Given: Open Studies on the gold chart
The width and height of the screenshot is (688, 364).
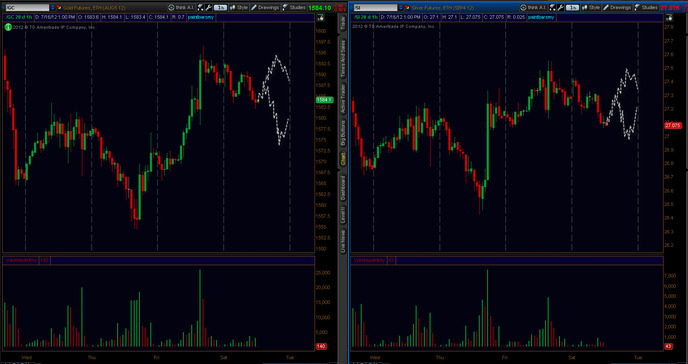Looking at the screenshot, I should coord(294,7).
